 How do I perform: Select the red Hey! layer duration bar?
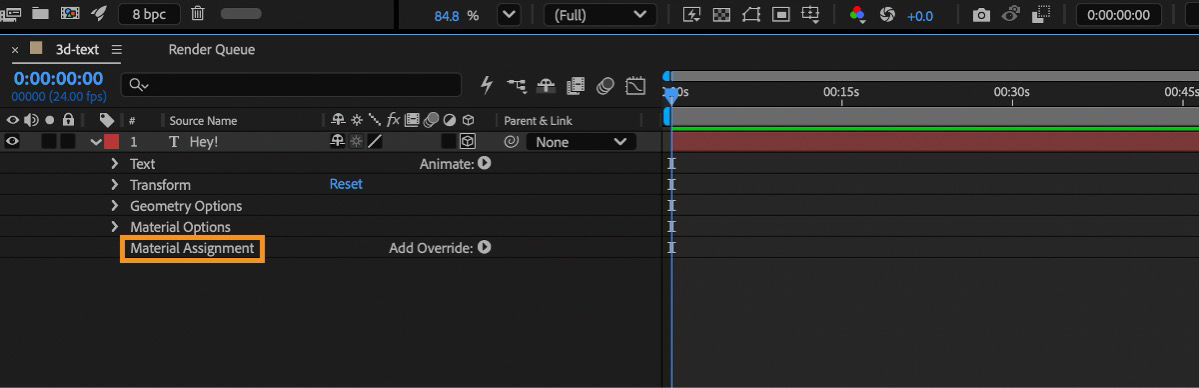point(934,142)
